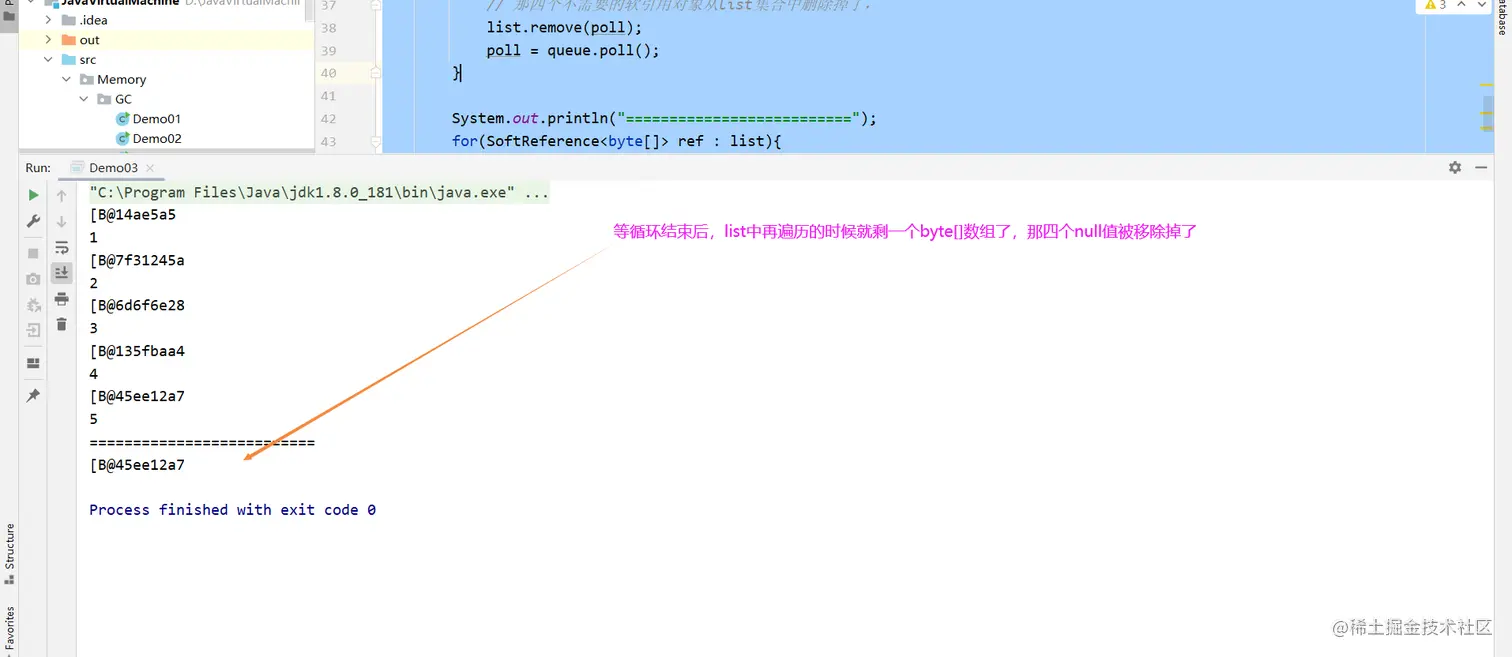1512x657 pixels.
Task: Expand the .idea folder
Action: (48, 20)
